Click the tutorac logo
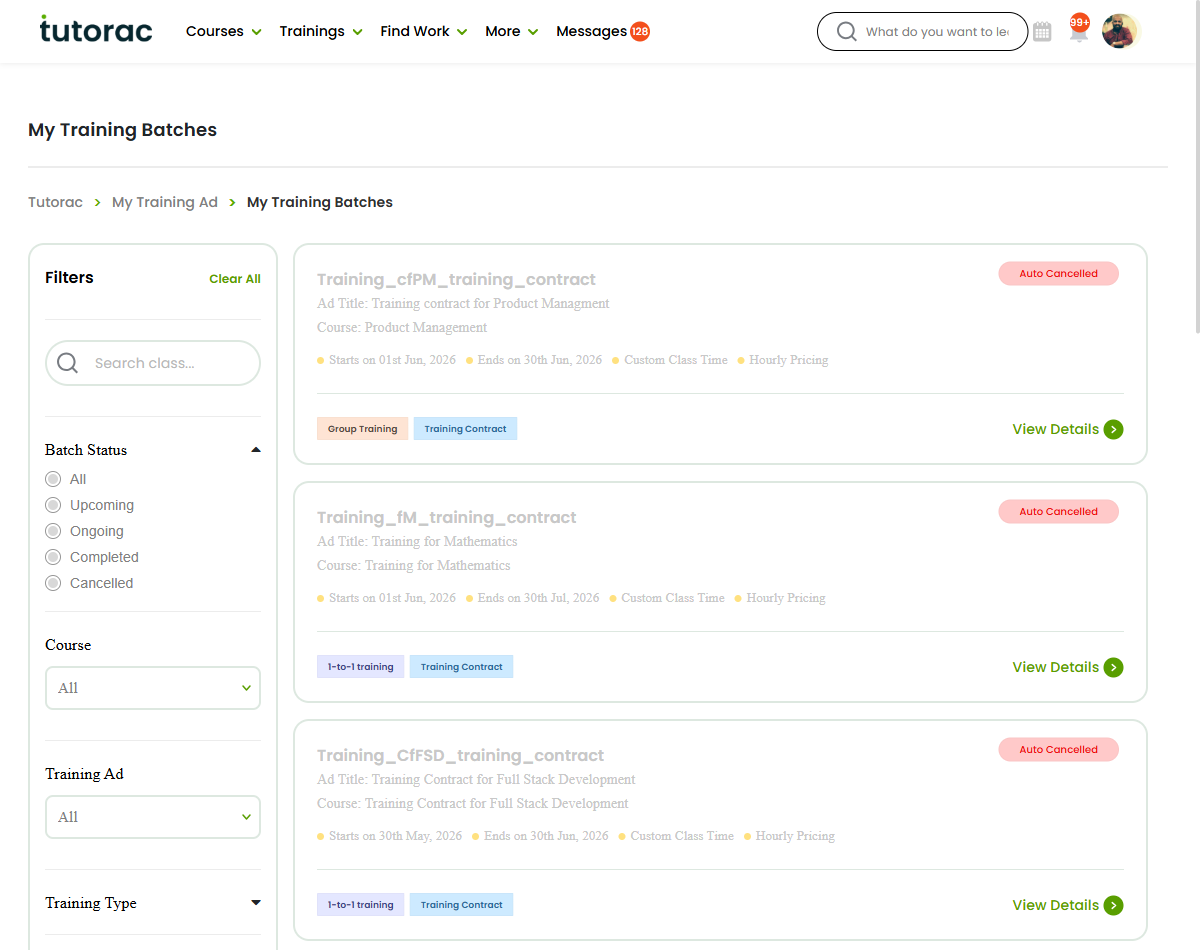1200x950 pixels. point(96,30)
